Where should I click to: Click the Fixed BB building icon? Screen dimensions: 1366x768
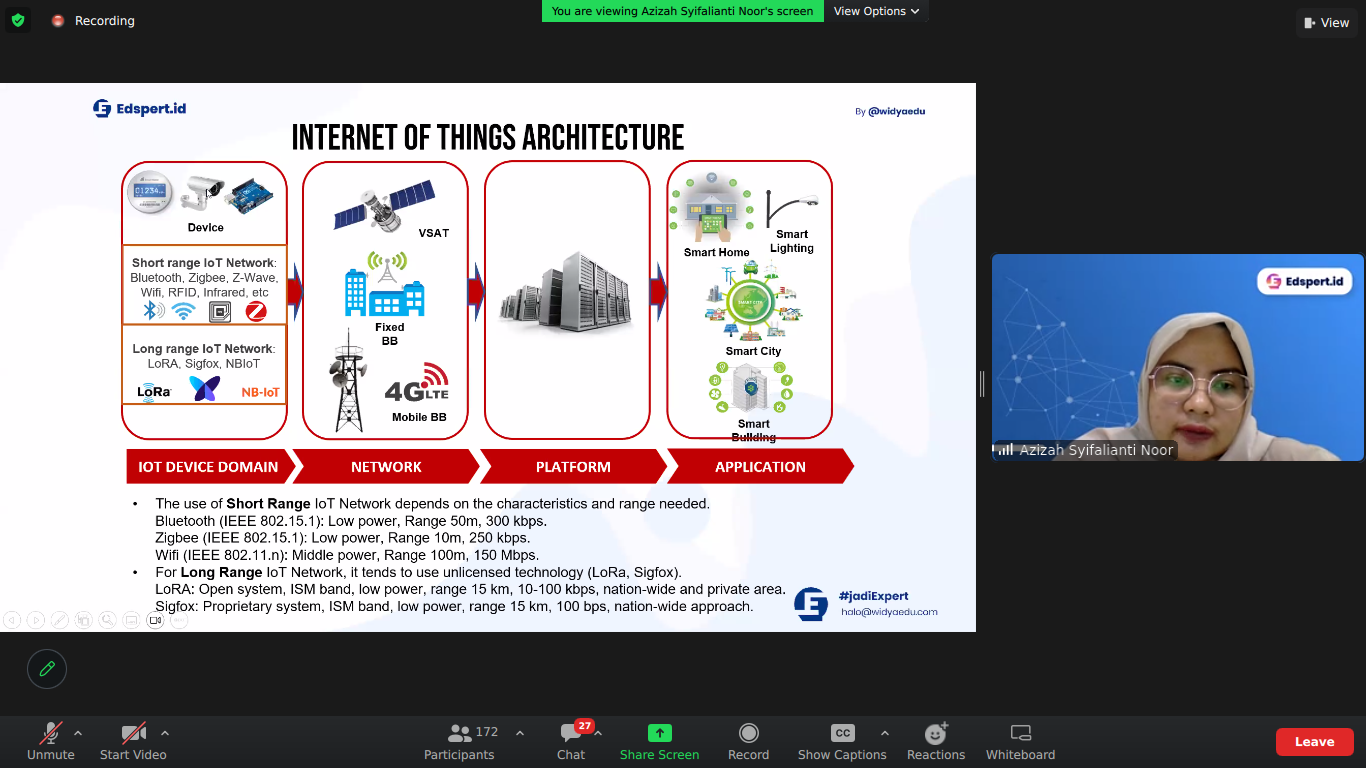pos(385,283)
